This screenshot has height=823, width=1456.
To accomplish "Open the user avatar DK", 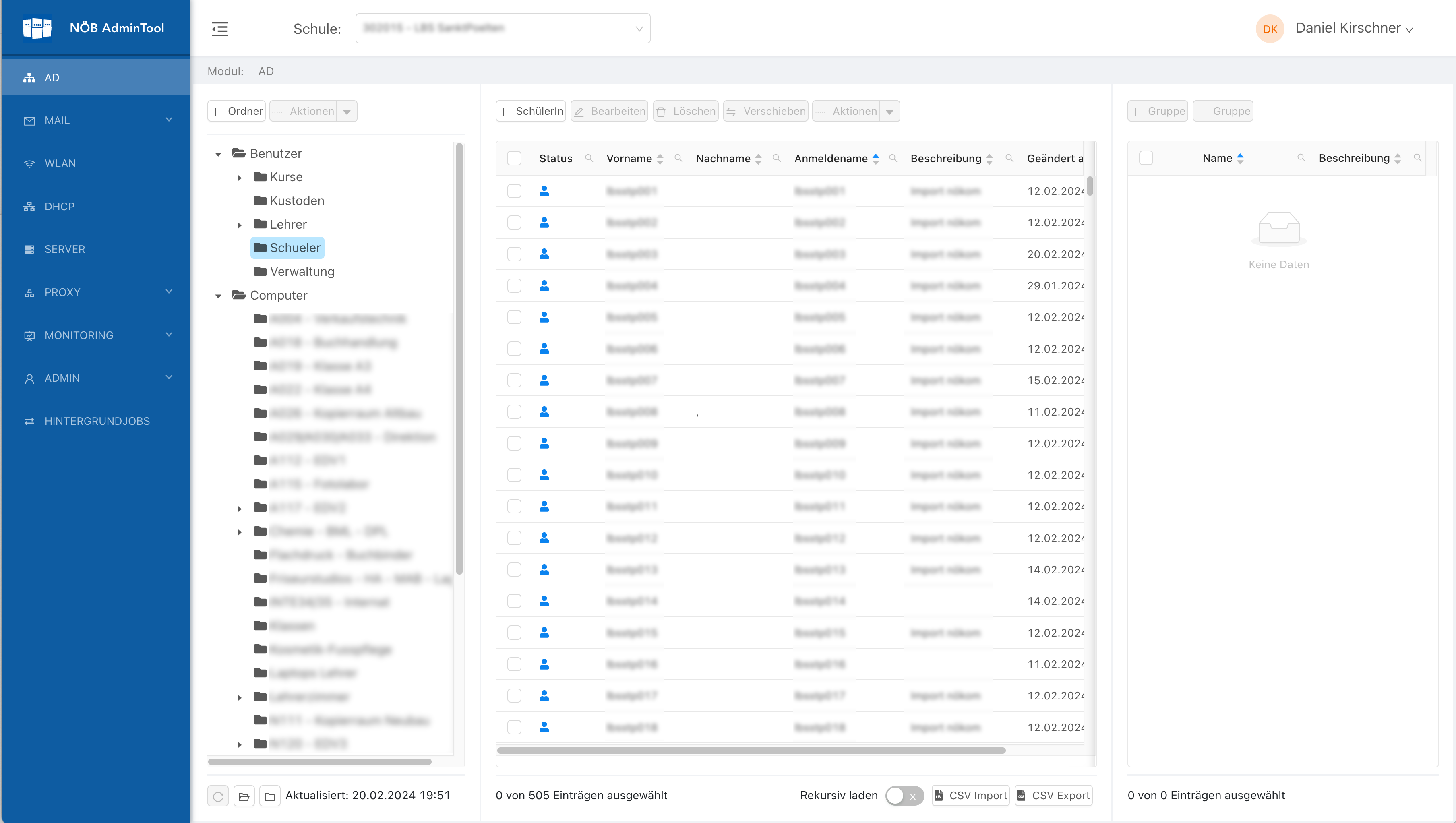I will coord(1270,29).
